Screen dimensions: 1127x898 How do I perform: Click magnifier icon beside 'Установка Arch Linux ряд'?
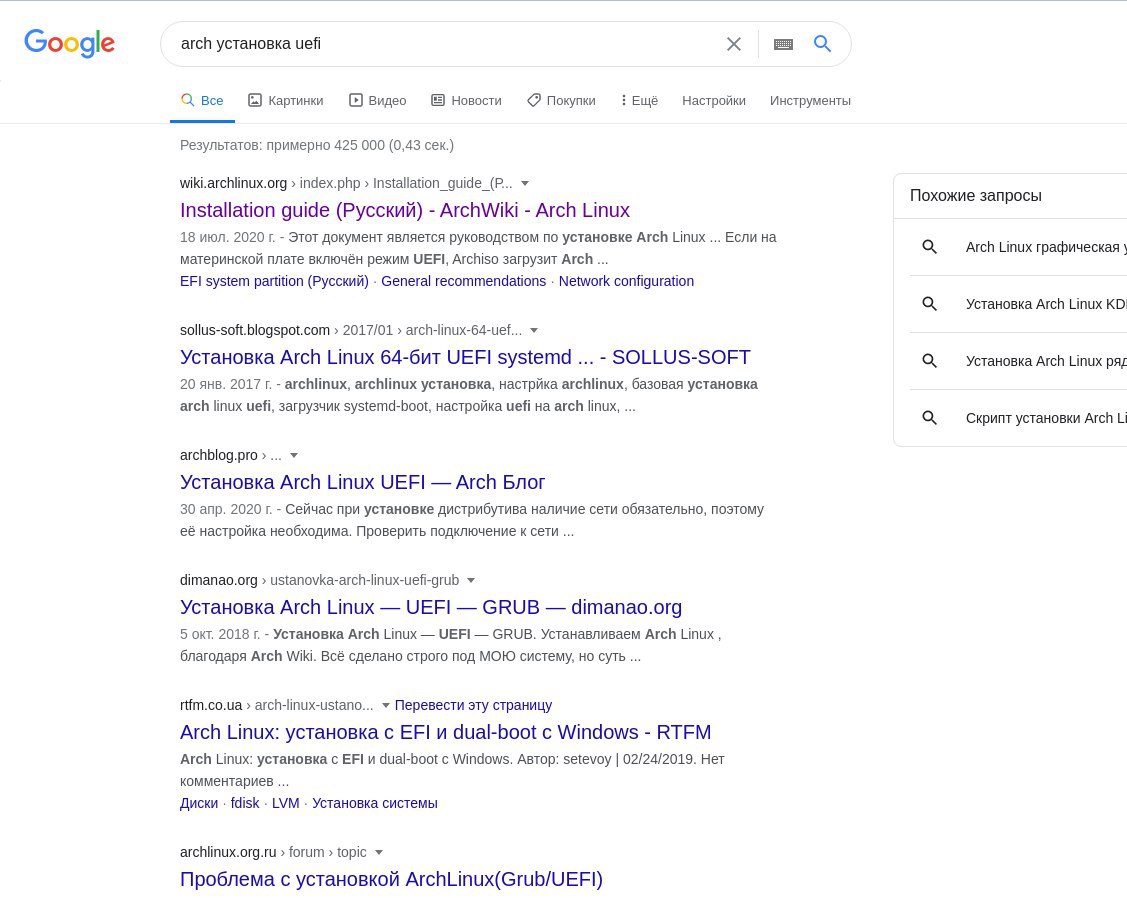pyautogui.click(x=929, y=360)
